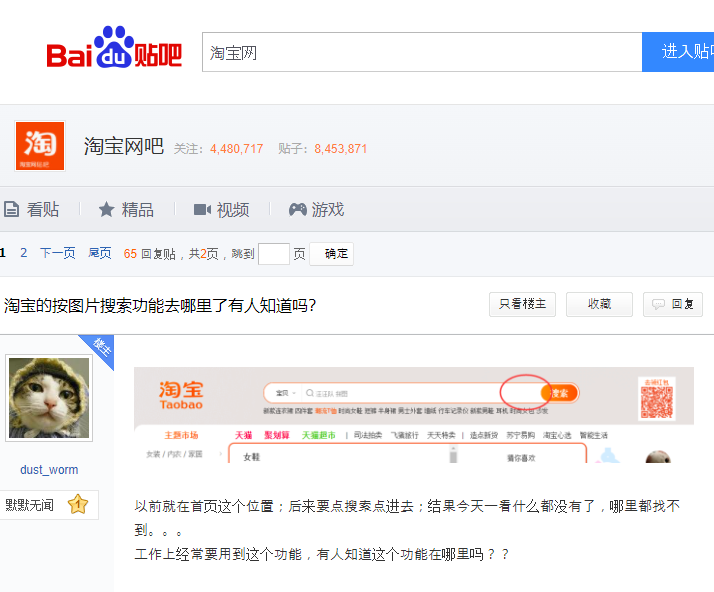Viewport: 714px width, 592px height.
Task: Click the post line 工作上经常要用到这个功能
Action: click(x=321, y=554)
